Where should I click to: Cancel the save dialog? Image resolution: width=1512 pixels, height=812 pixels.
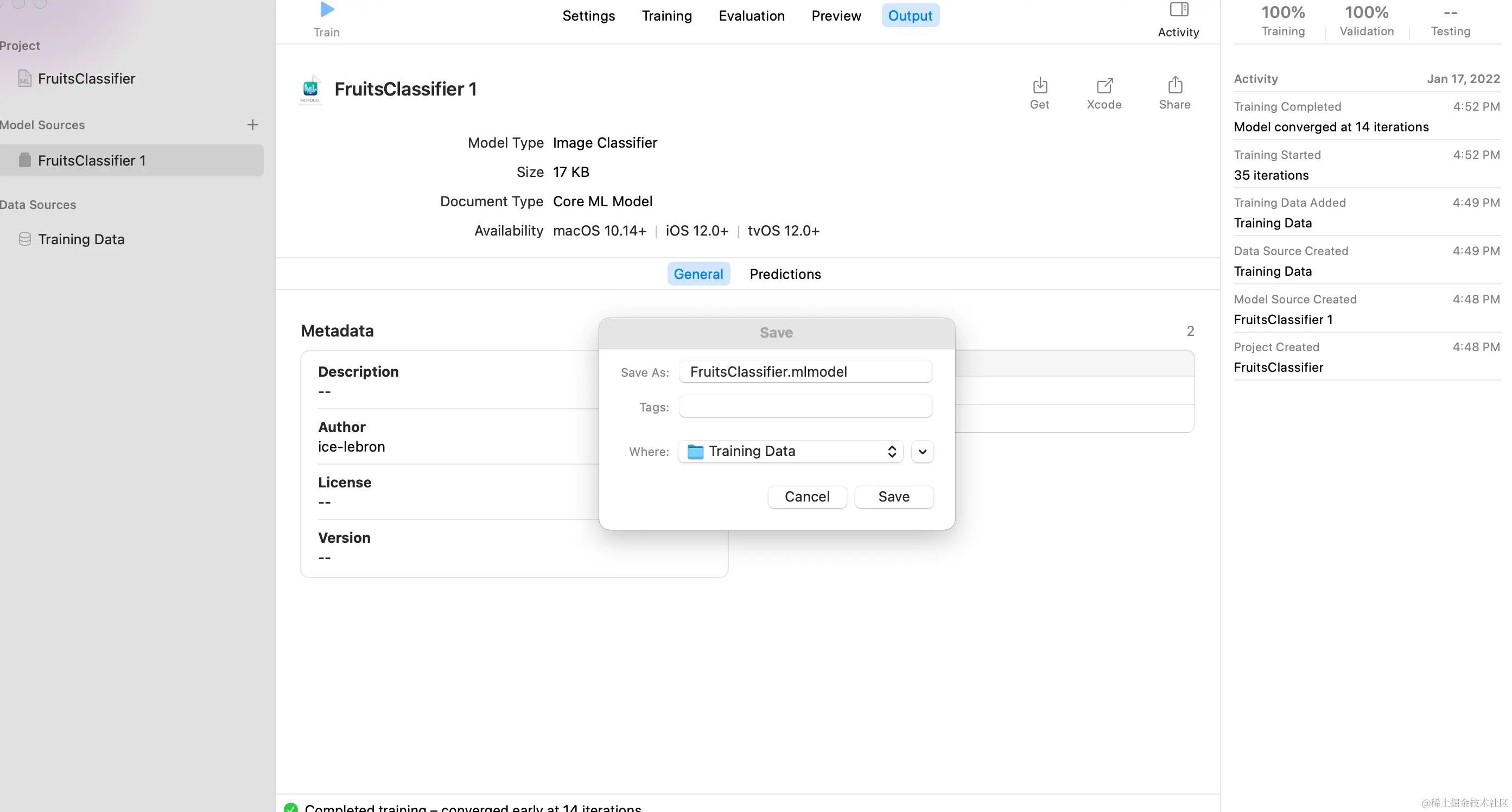point(806,497)
